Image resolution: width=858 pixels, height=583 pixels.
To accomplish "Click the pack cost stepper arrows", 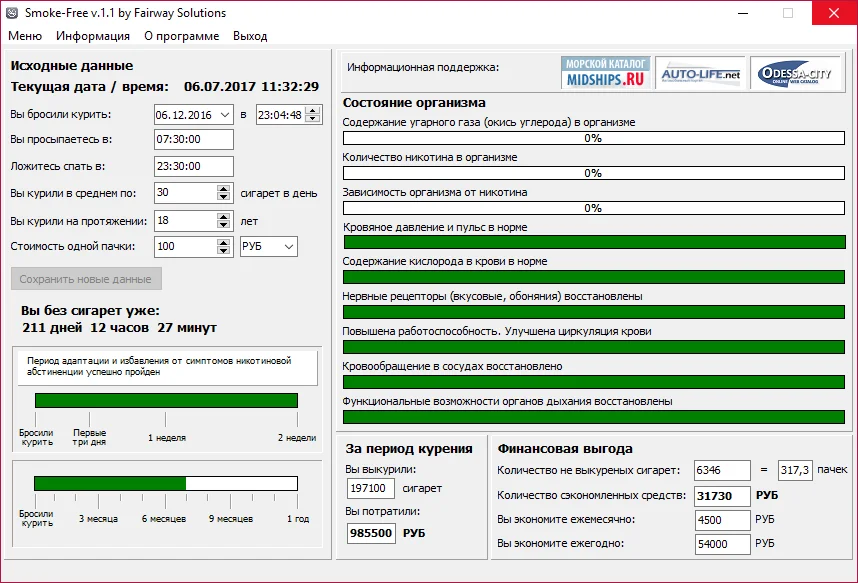I will (x=223, y=246).
